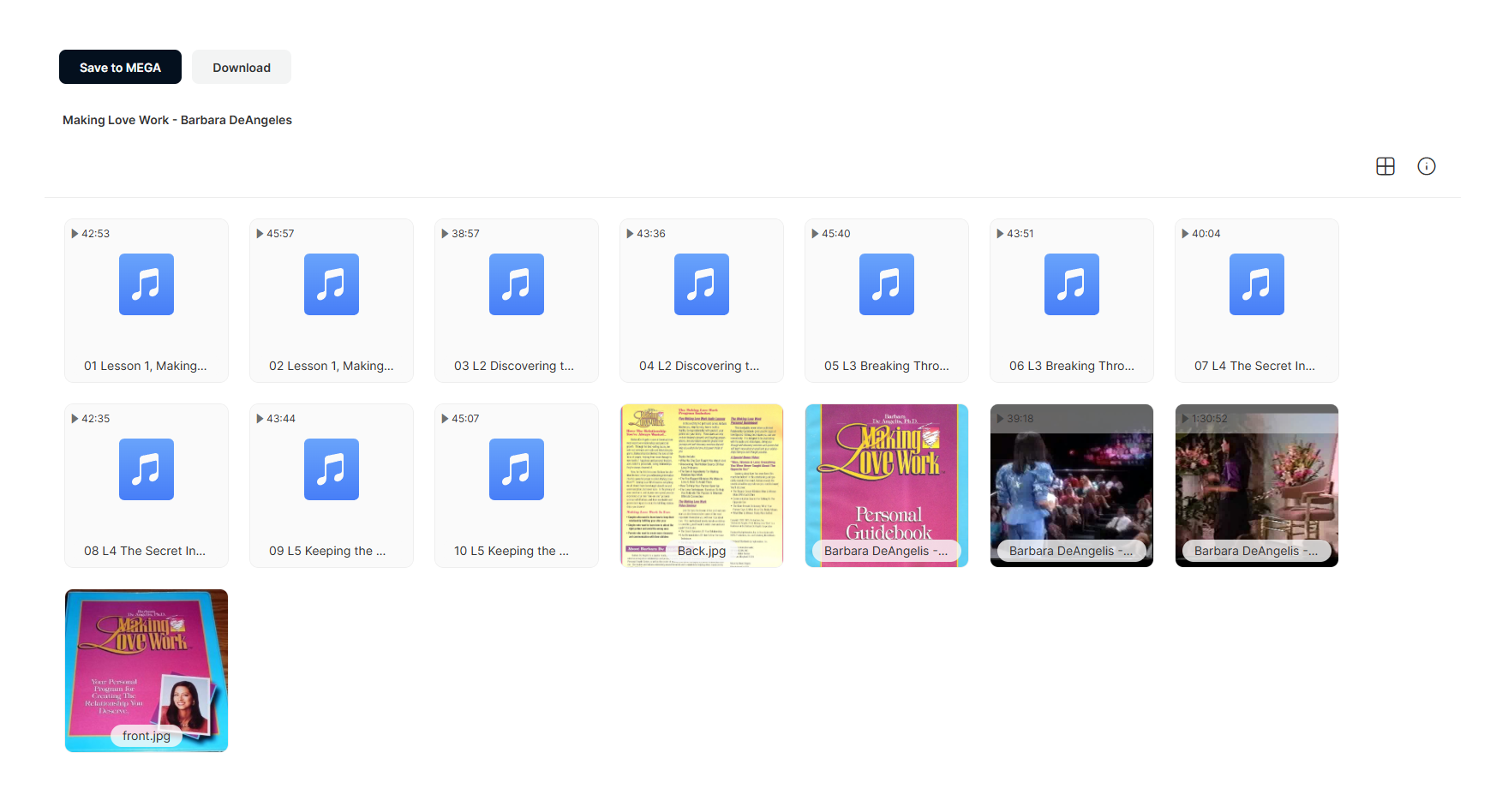Screen dimensions: 1508x812
Task: Click file name 03 L2 Discovering t...
Action: [514, 366]
